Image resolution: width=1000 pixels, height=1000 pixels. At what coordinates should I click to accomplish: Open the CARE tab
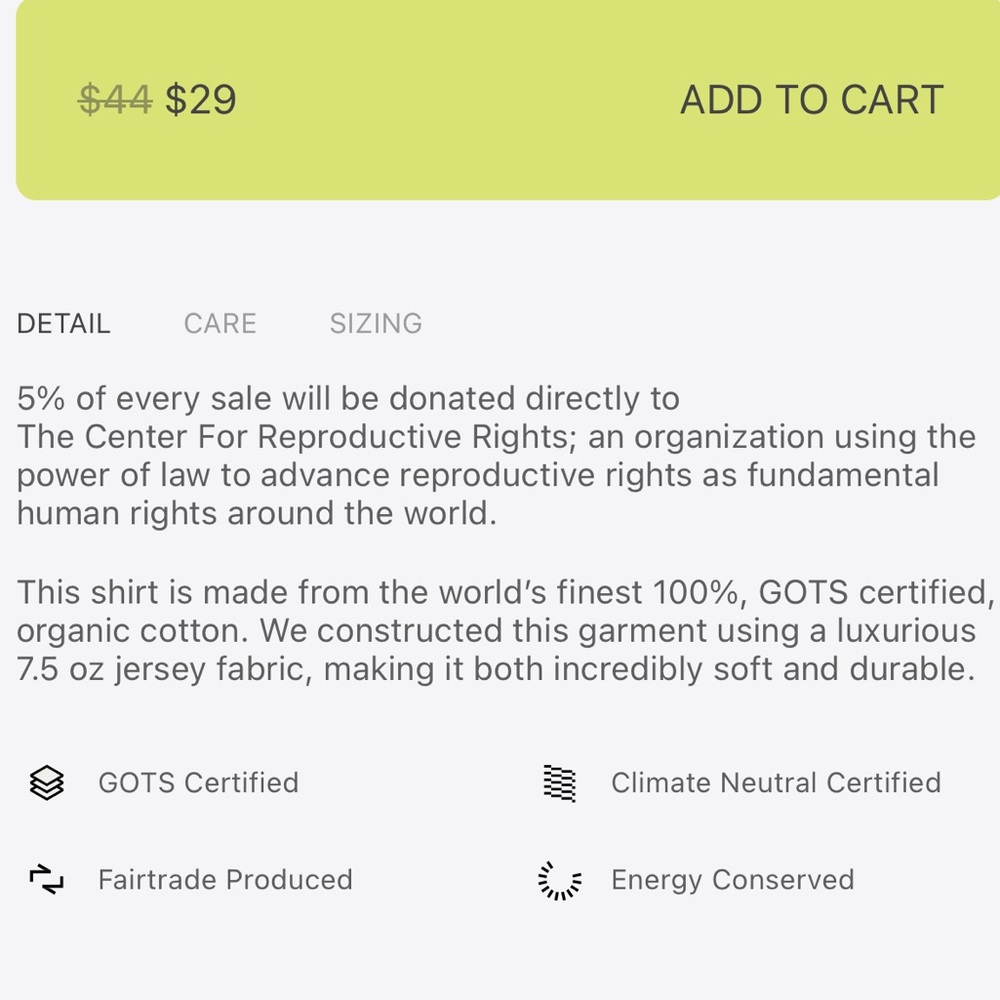click(220, 324)
